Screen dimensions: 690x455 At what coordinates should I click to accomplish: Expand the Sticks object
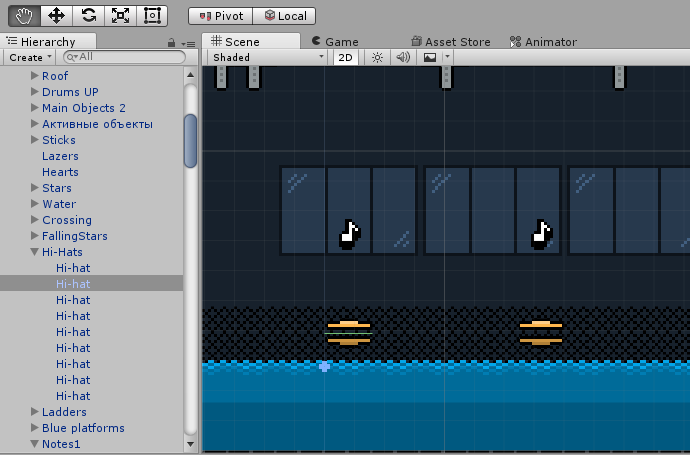35,139
